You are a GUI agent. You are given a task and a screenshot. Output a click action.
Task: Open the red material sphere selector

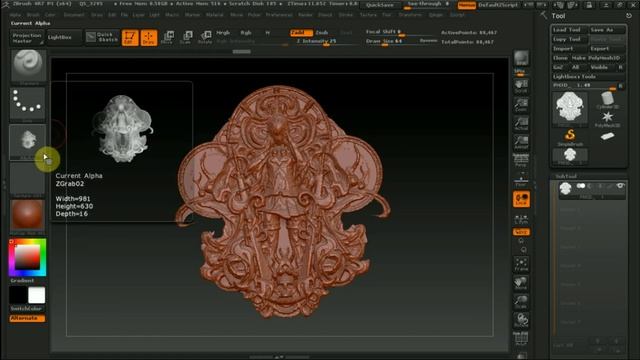27,215
